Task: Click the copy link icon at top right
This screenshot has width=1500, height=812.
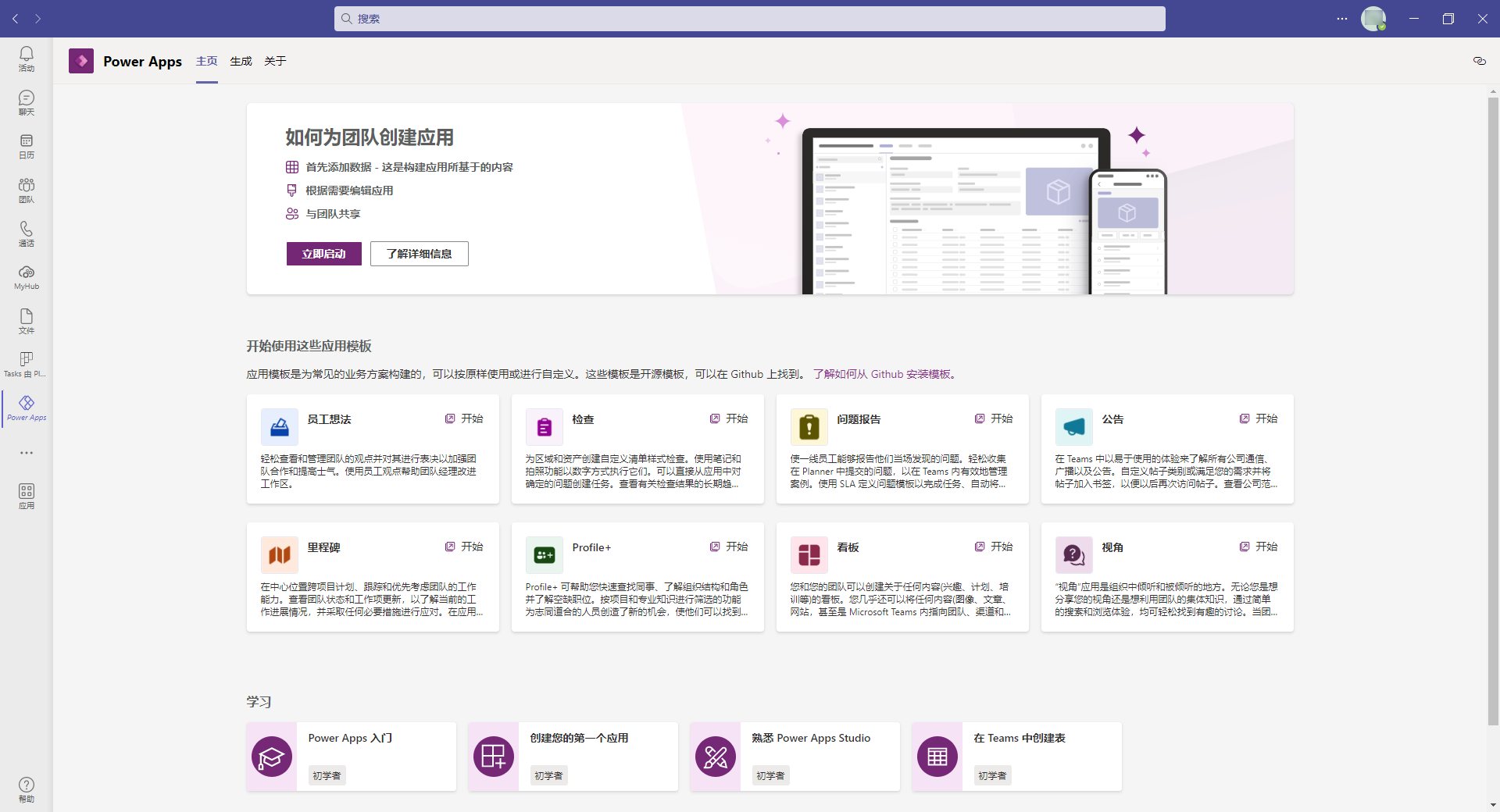Action: coord(1479,61)
